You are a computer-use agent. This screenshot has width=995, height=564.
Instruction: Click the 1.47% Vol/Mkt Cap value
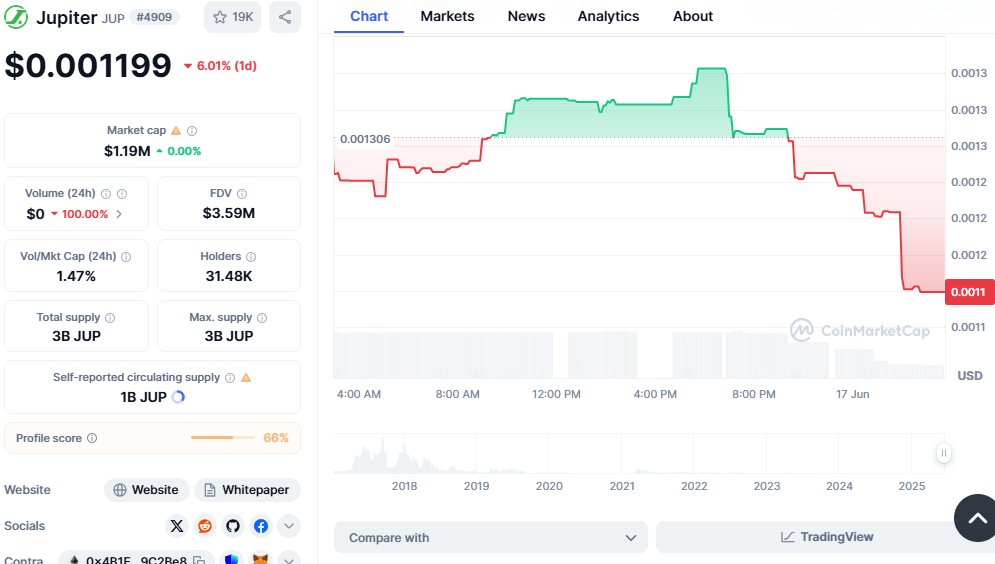pyautogui.click(x=76, y=276)
